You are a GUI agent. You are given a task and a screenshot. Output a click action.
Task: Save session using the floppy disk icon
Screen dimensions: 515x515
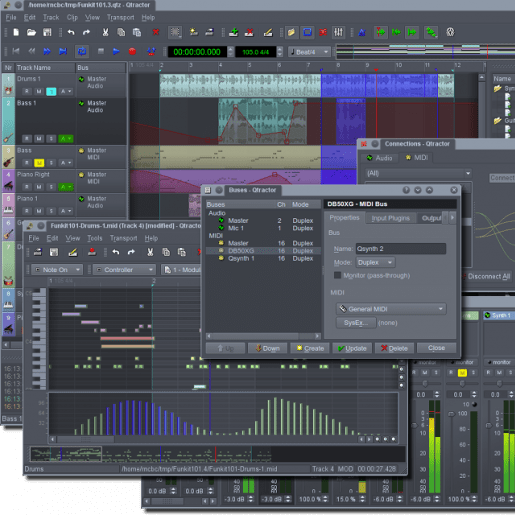(x=47, y=32)
